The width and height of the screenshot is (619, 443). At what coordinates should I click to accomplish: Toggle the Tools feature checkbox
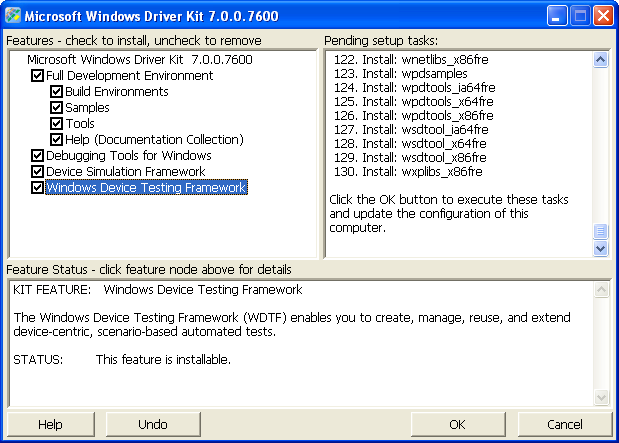[56, 124]
